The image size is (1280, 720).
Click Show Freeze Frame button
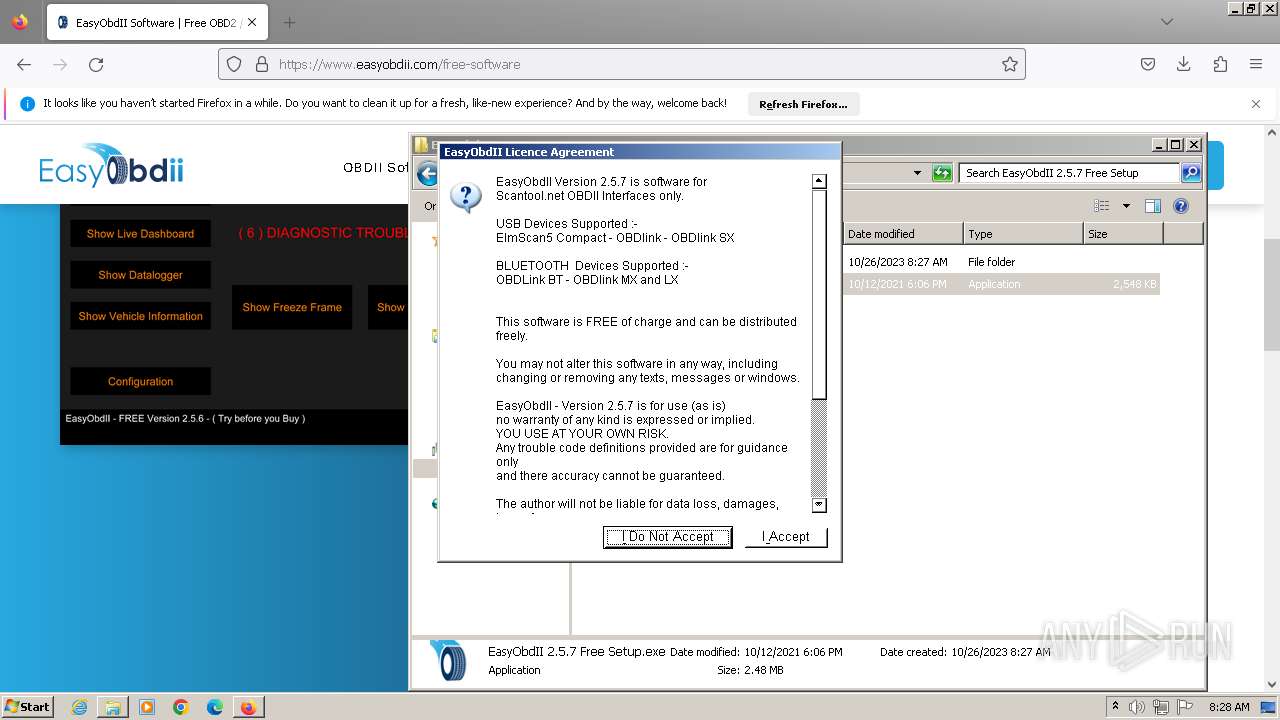click(292, 307)
